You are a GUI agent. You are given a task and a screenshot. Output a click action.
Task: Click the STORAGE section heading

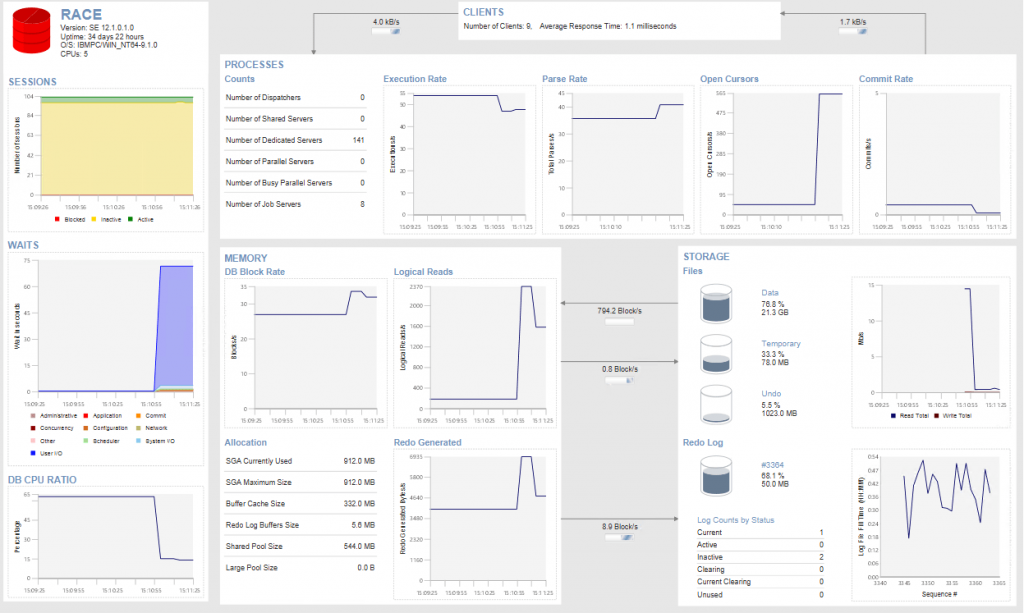pyautogui.click(x=706, y=257)
